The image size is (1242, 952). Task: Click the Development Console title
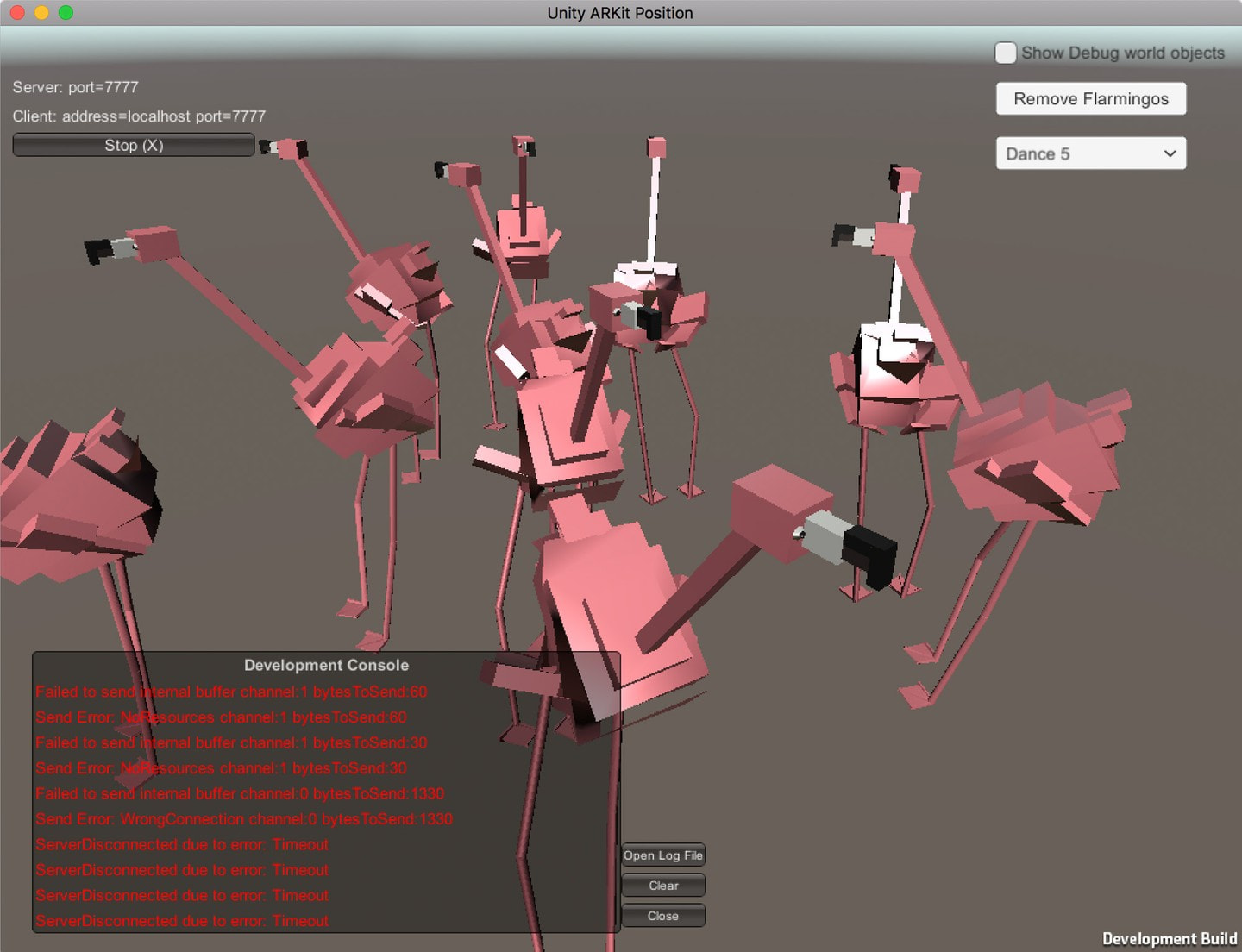tap(326, 665)
